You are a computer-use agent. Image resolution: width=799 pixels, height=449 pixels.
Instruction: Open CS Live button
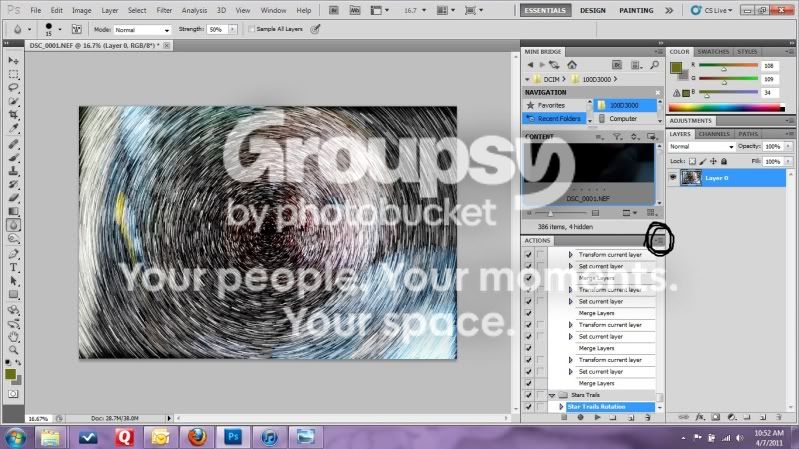coord(712,10)
